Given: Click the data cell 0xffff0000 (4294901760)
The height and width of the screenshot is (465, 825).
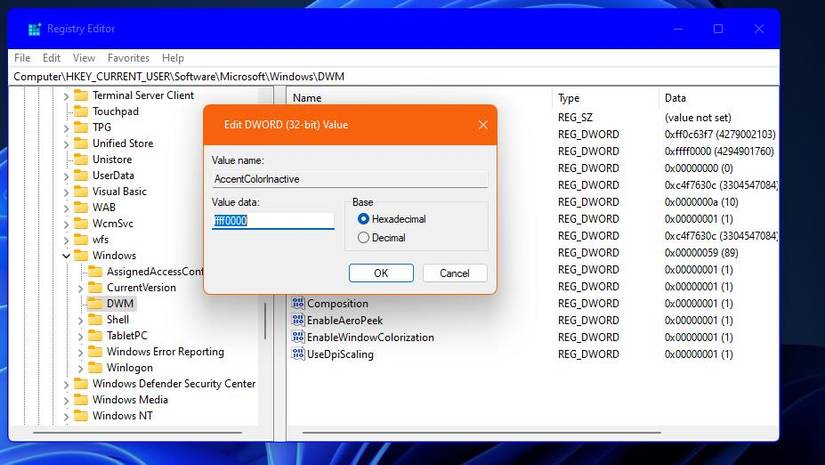Looking at the screenshot, I should [719, 151].
